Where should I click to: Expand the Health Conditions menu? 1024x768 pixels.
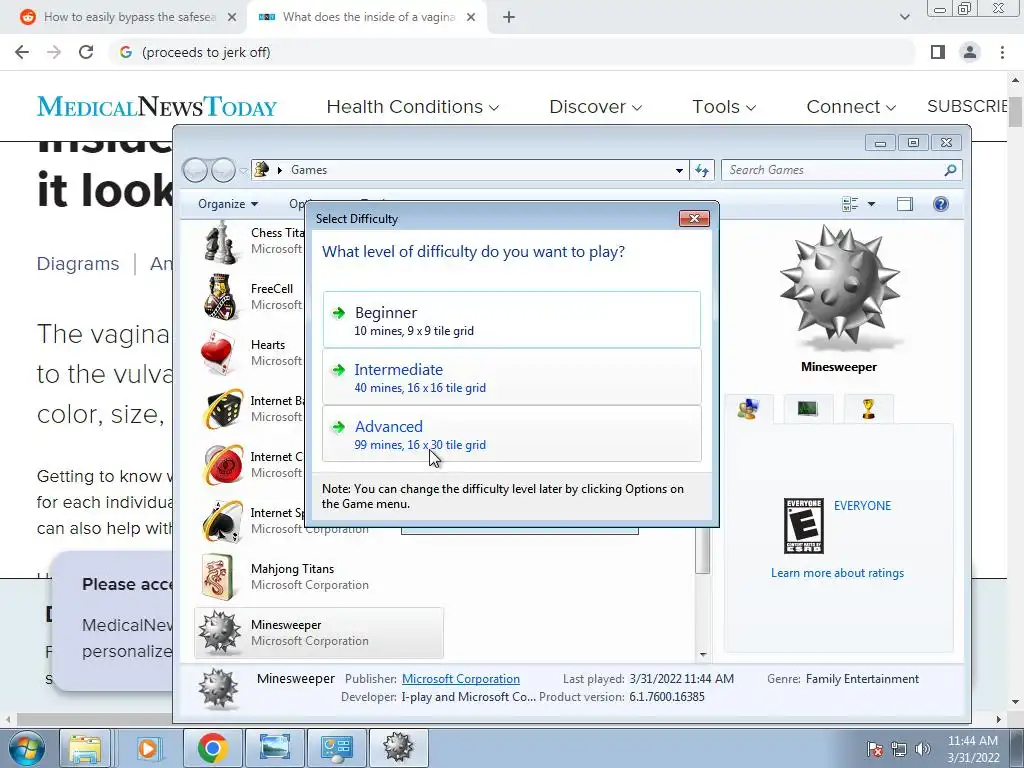tap(413, 106)
